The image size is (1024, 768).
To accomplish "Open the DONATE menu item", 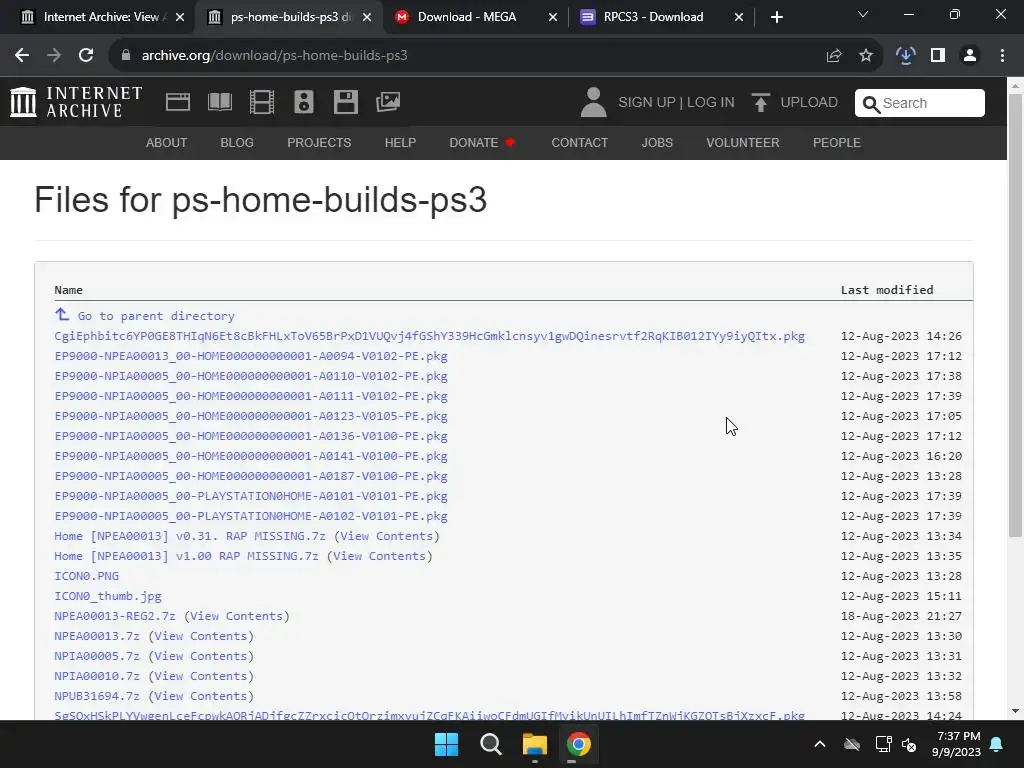I will point(482,142).
